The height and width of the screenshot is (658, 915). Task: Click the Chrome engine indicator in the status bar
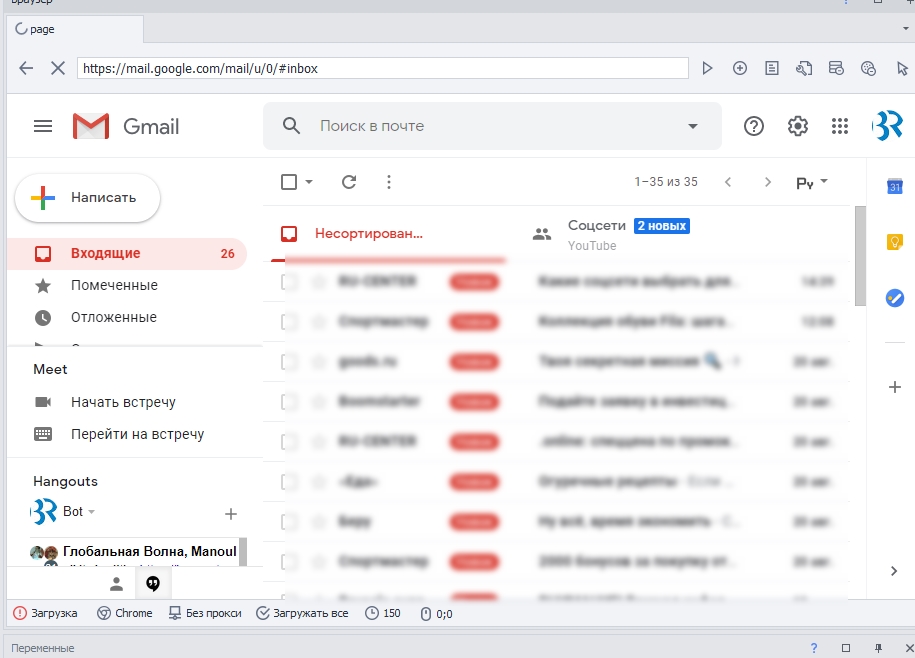[x=124, y=613]
